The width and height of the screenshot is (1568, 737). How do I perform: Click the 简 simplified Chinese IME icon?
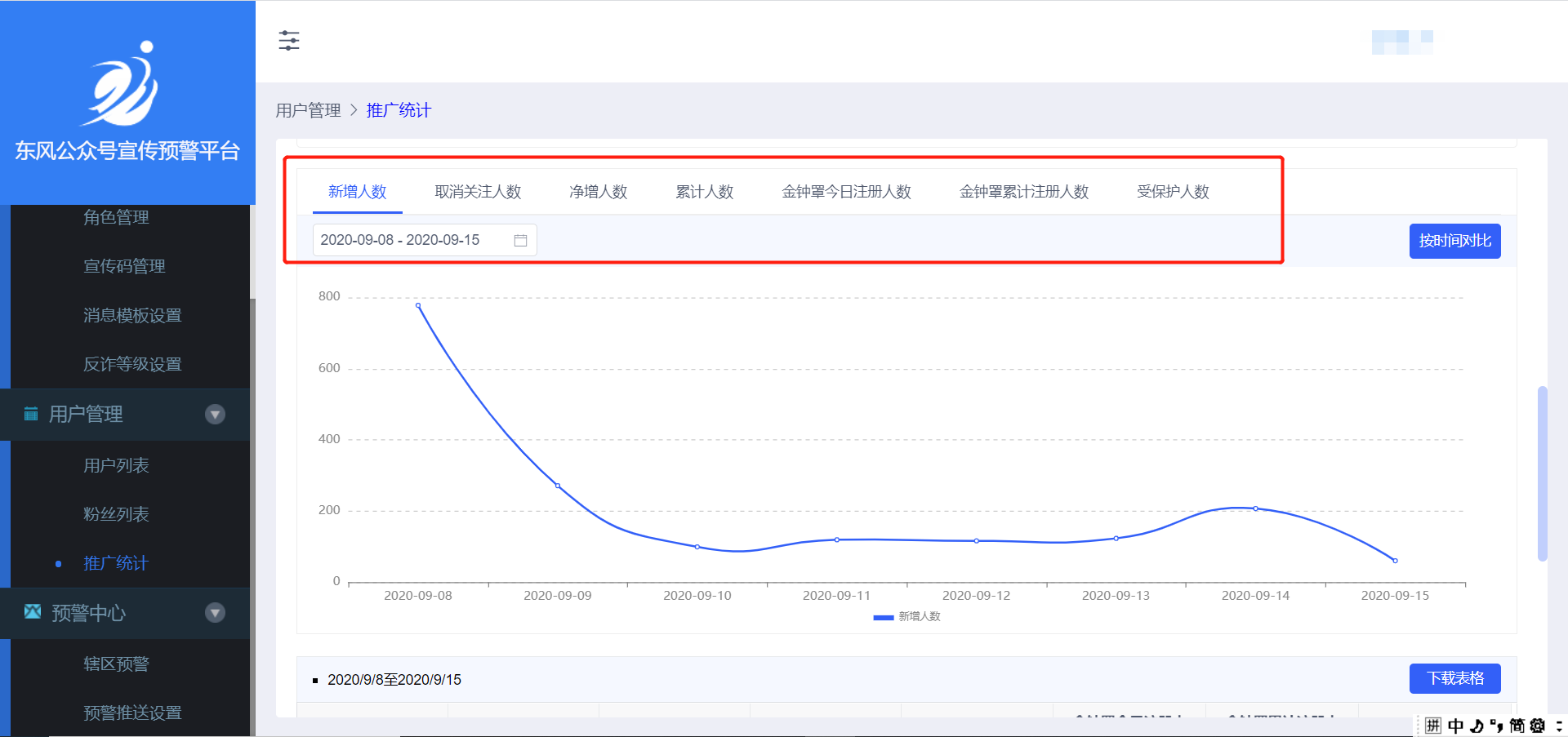pos(1517,726)
